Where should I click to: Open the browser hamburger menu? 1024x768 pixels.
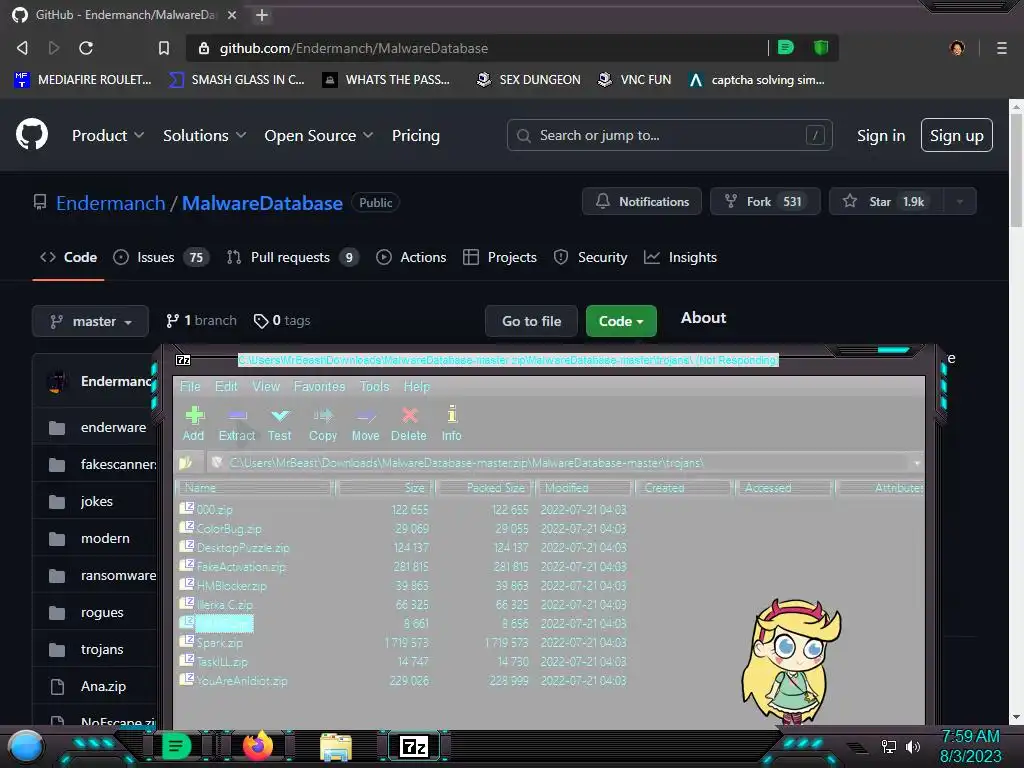coord(1002,48)
